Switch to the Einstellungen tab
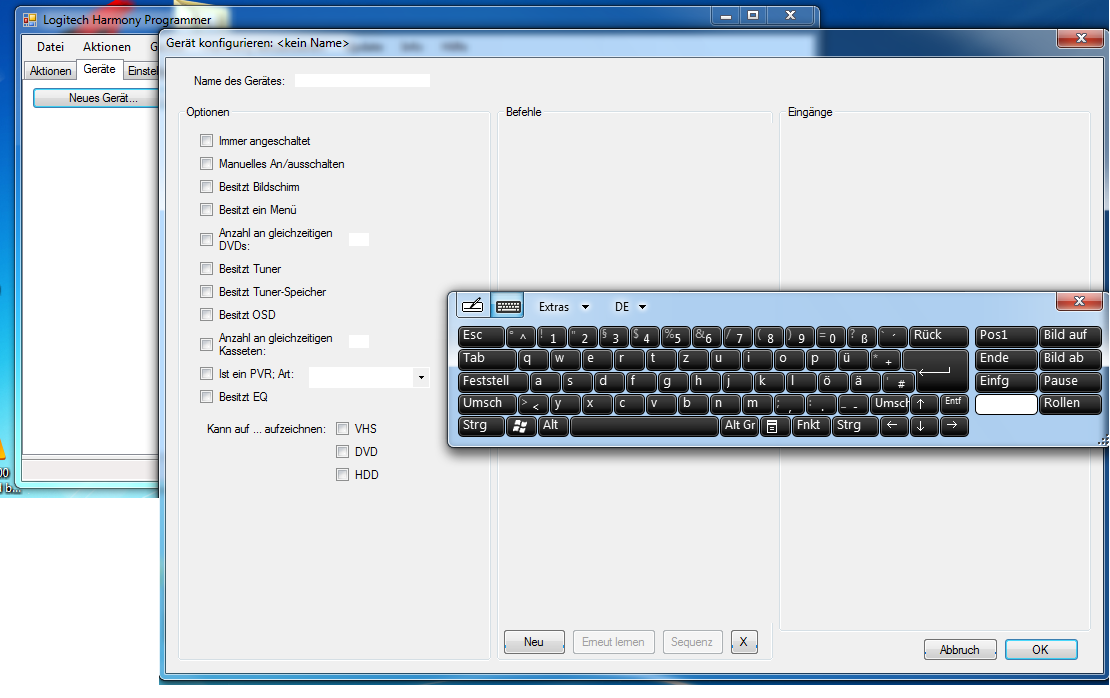 [142, 71]
